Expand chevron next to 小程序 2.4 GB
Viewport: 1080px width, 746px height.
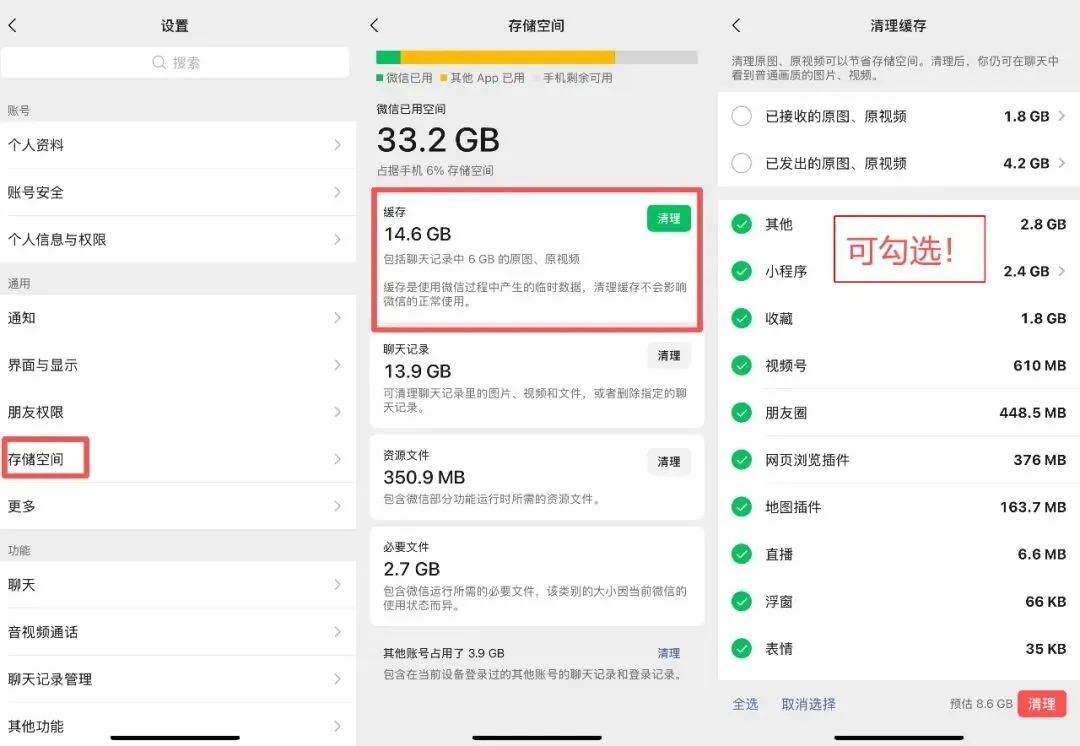[x=1061, y=271]
